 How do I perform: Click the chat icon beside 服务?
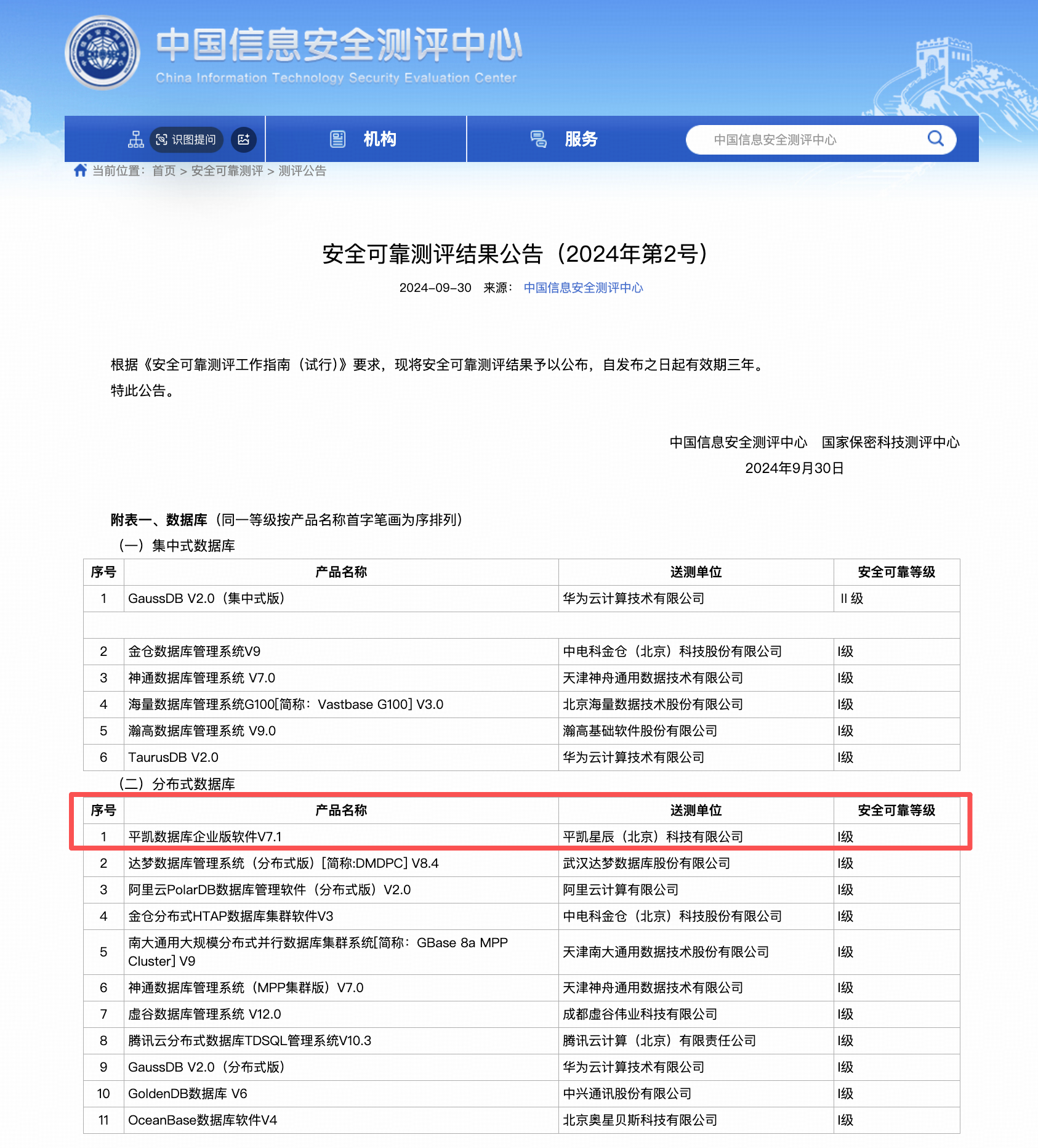[539, 139]
